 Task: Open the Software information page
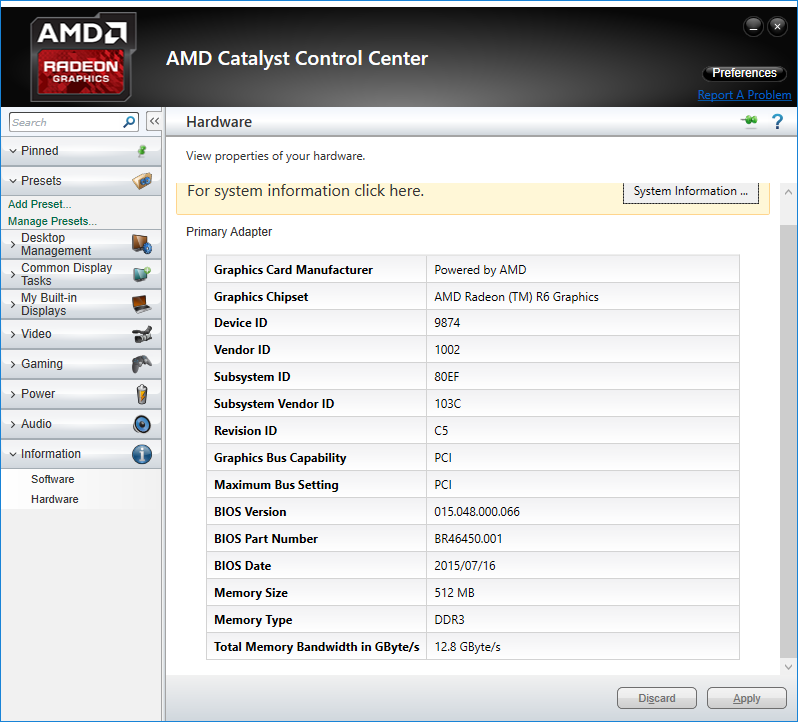tap(52, 479)
